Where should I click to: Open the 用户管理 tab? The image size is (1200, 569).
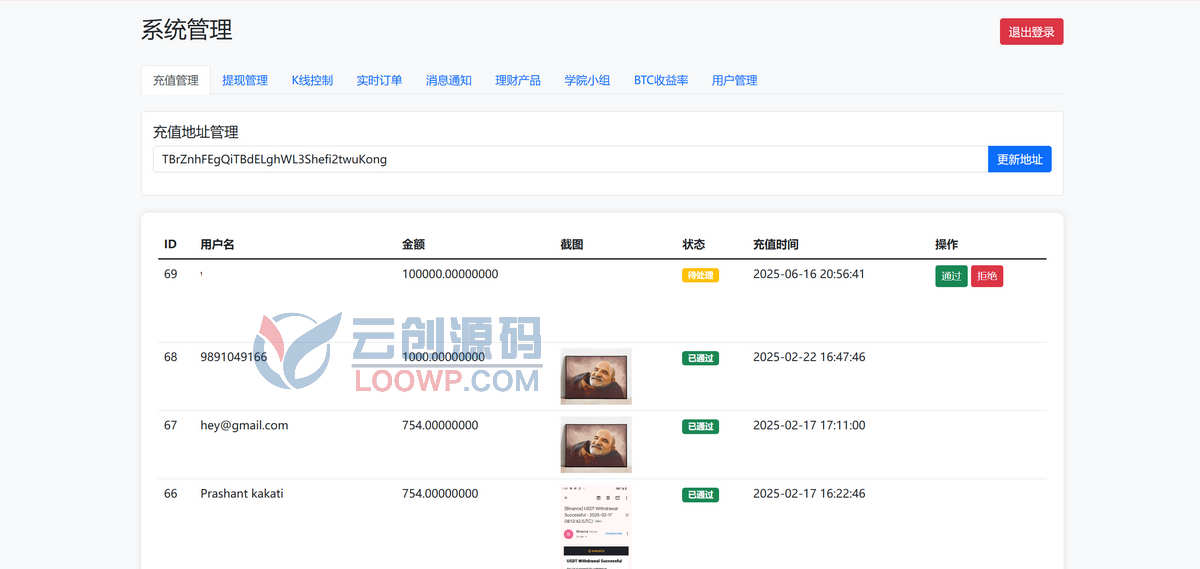[735, 80]
